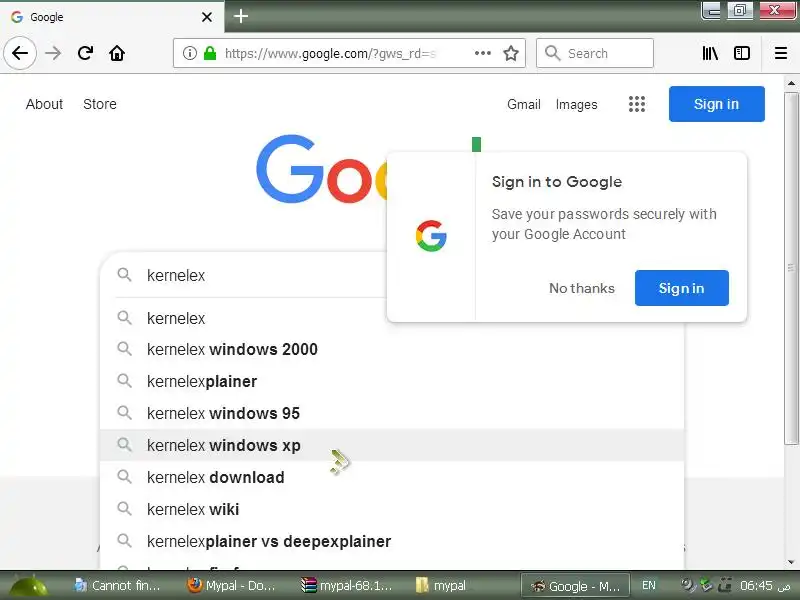800x600 pixels.
Task: Open the Start menu button
Action: [29, 586]
